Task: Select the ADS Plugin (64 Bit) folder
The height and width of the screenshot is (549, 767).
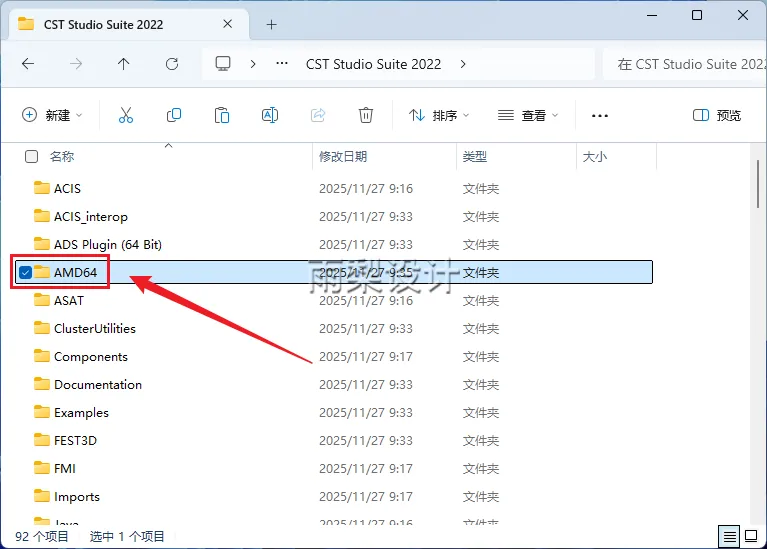Action: (x=108, y=244)
